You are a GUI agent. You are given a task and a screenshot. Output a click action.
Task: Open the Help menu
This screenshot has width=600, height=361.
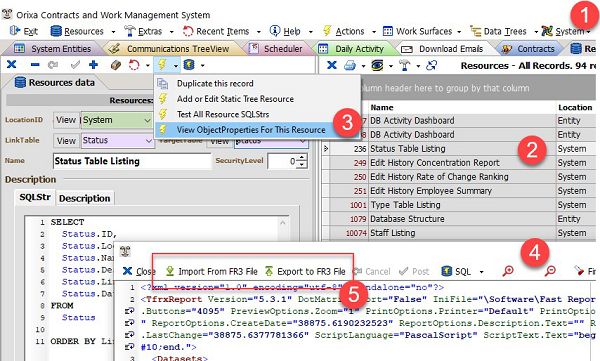pos(292,31)
